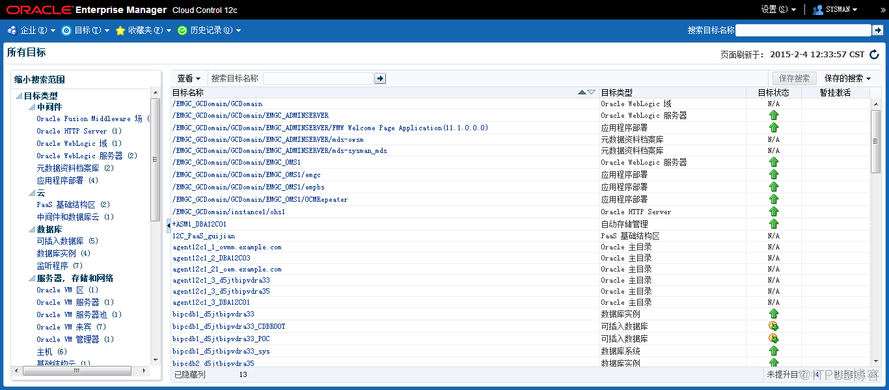Viewport: 889px width, 390px height.
Task: Click the status icon in the bipcdb1_d5jtbipvdra33_POC row
Action: (x=773, y=338)
